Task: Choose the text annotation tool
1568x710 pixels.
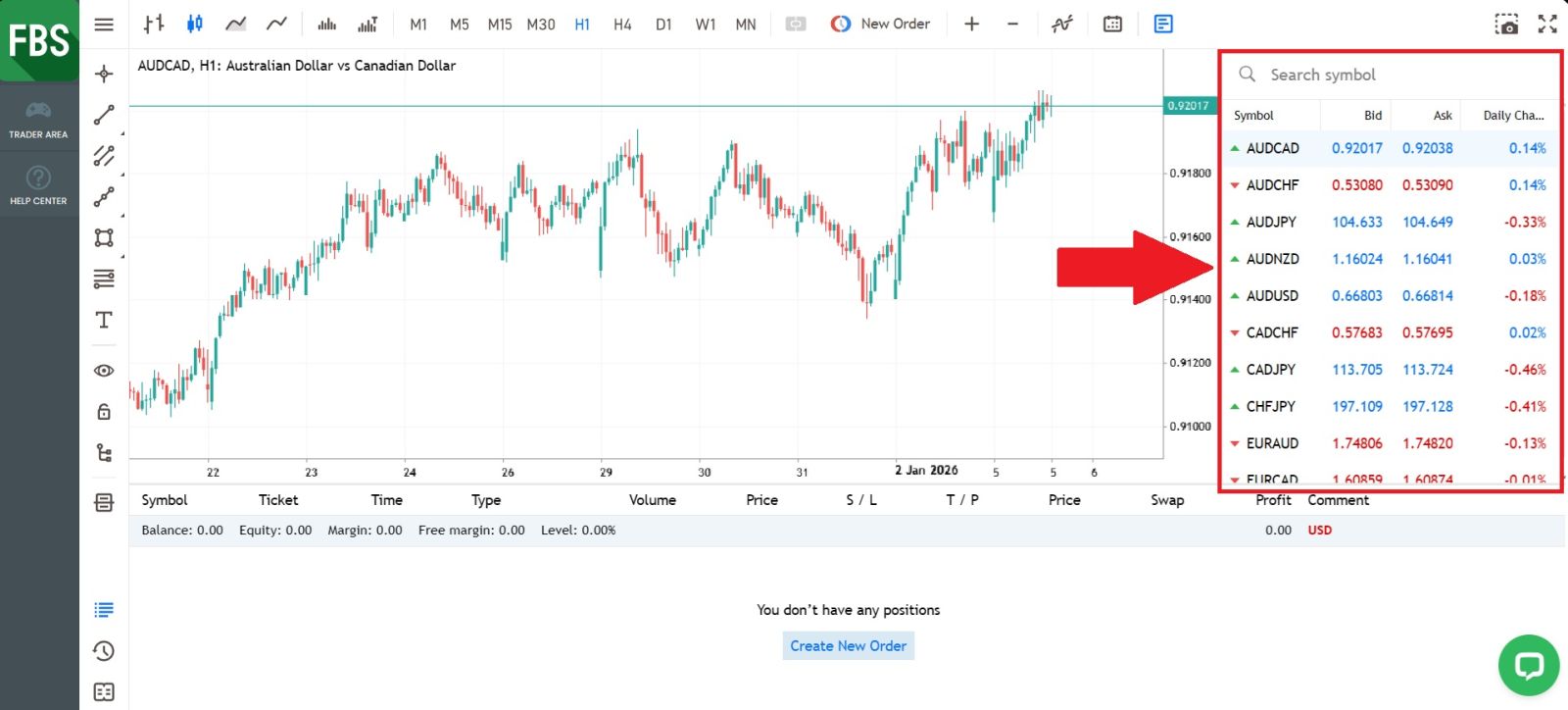Action: coord(104,321)
